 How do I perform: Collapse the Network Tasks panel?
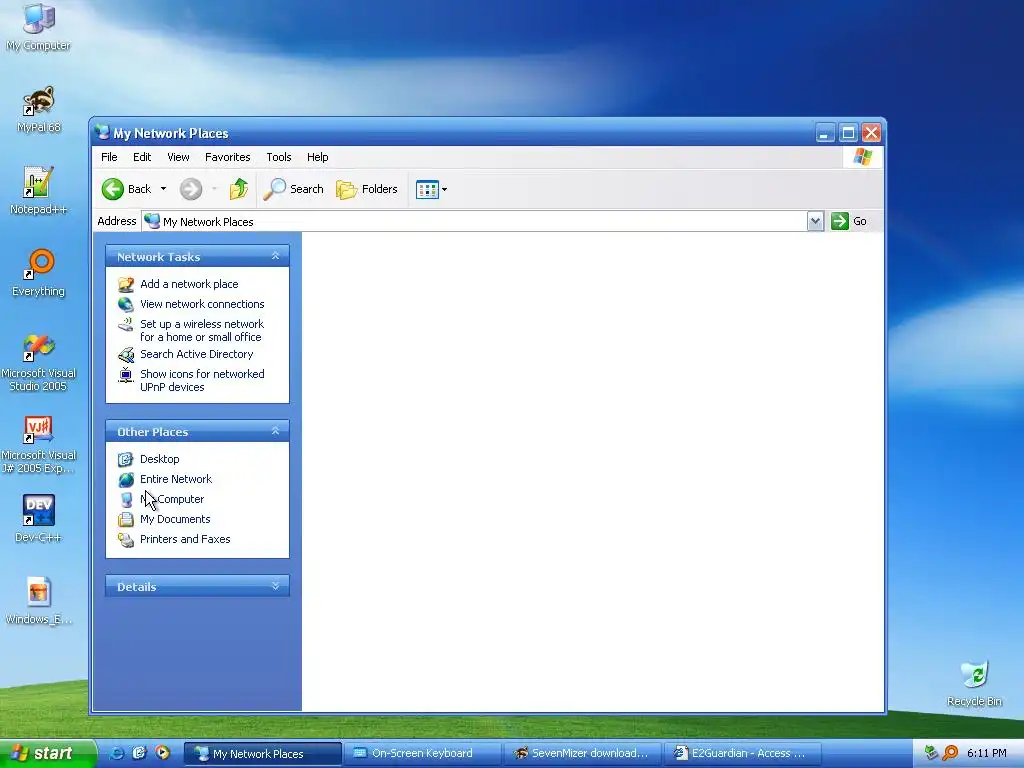276,256
